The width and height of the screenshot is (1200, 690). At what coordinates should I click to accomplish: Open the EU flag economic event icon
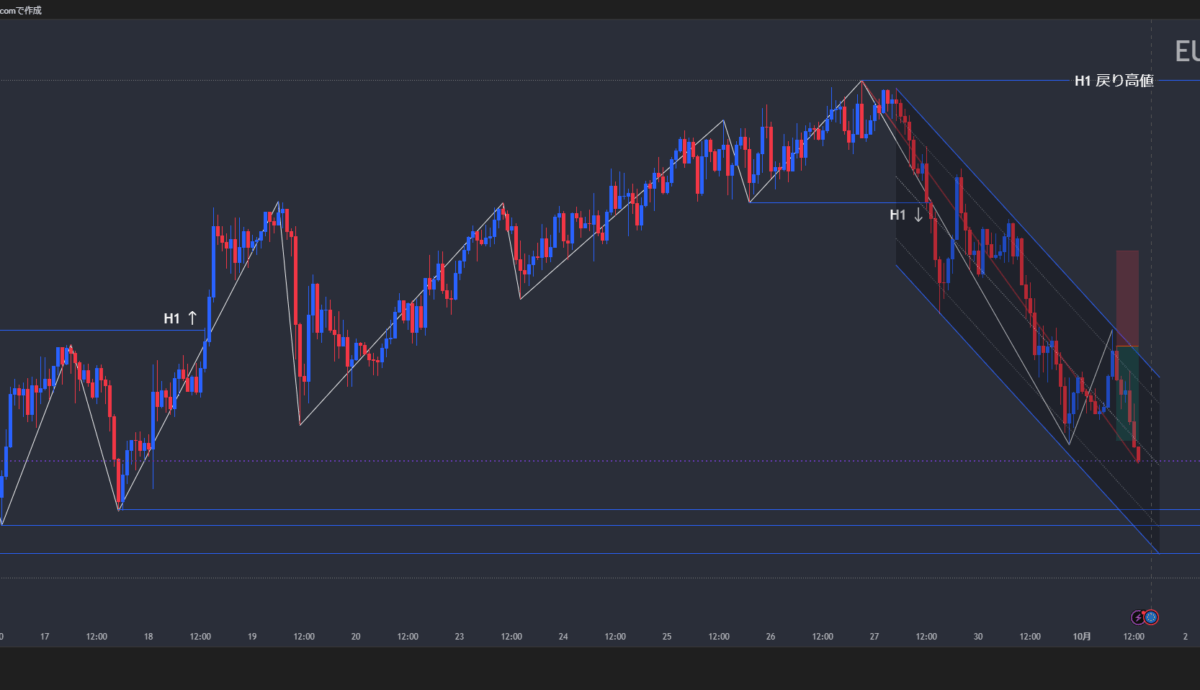[1151, 617]
